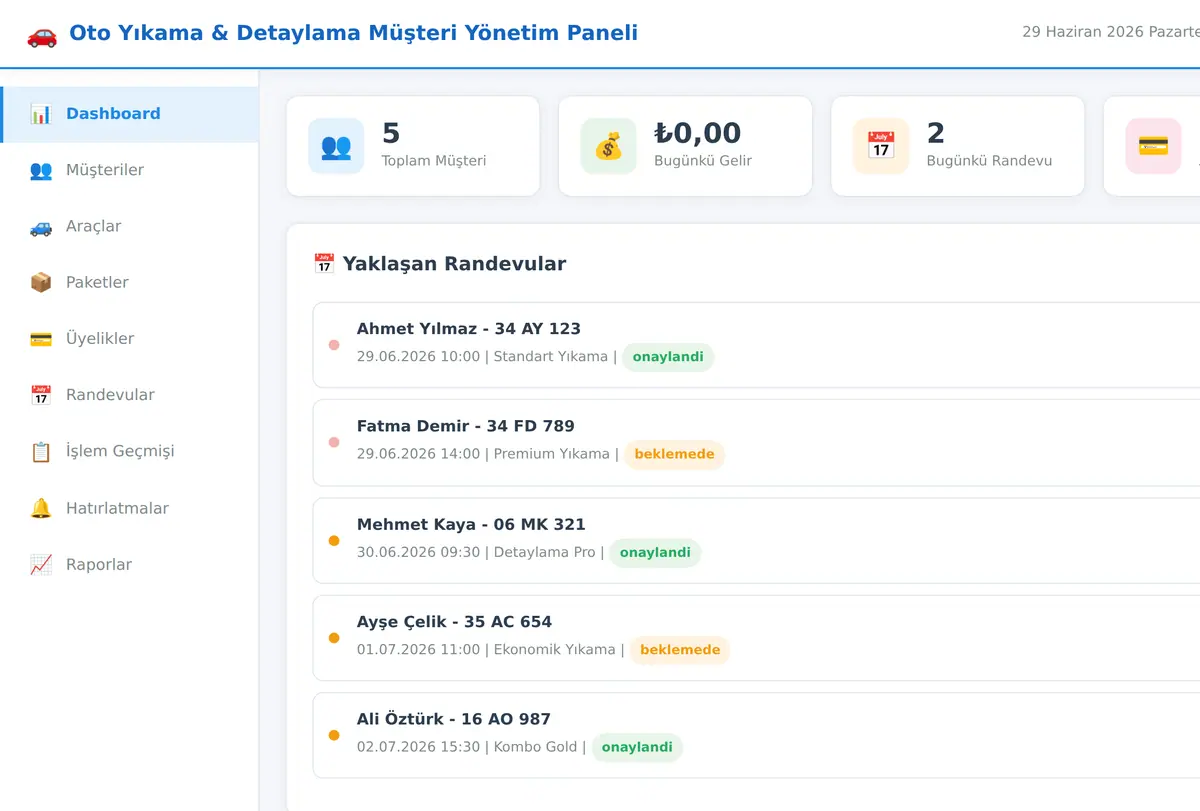
Task: Click the Hatırlatmalar bell icon
Action: tap(41, 508)
